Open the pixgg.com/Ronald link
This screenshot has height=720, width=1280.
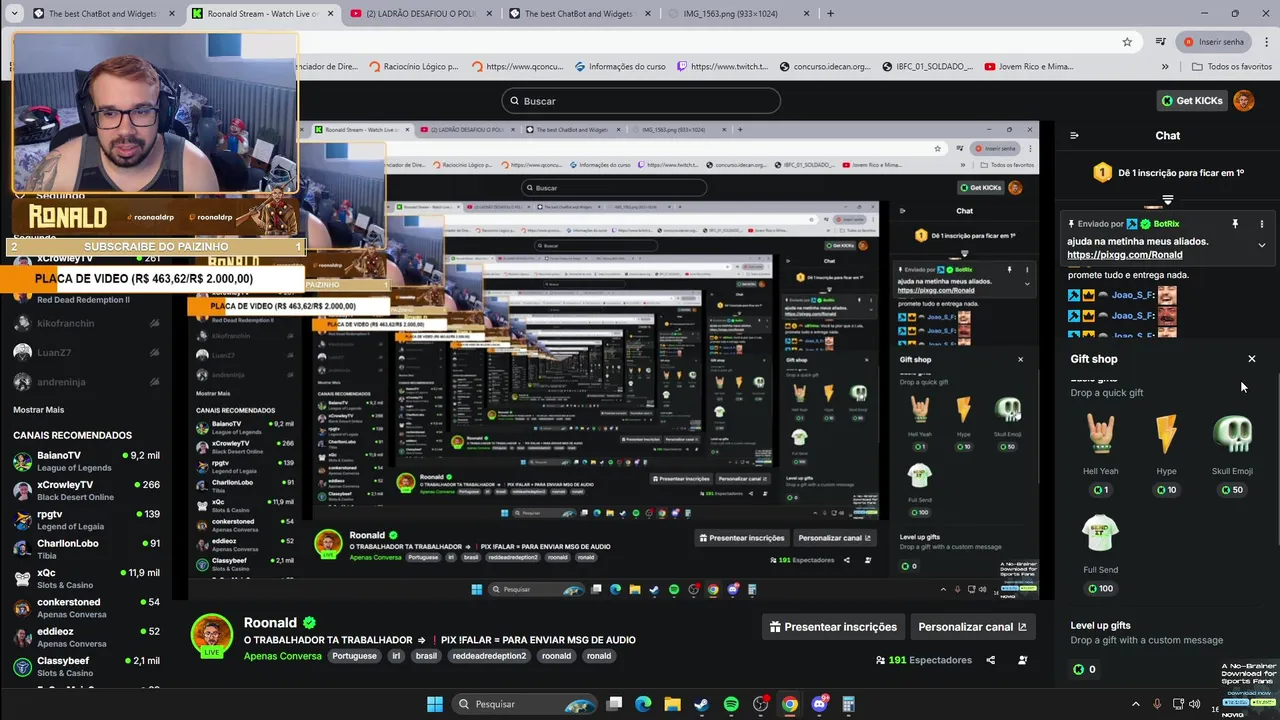1124,255
